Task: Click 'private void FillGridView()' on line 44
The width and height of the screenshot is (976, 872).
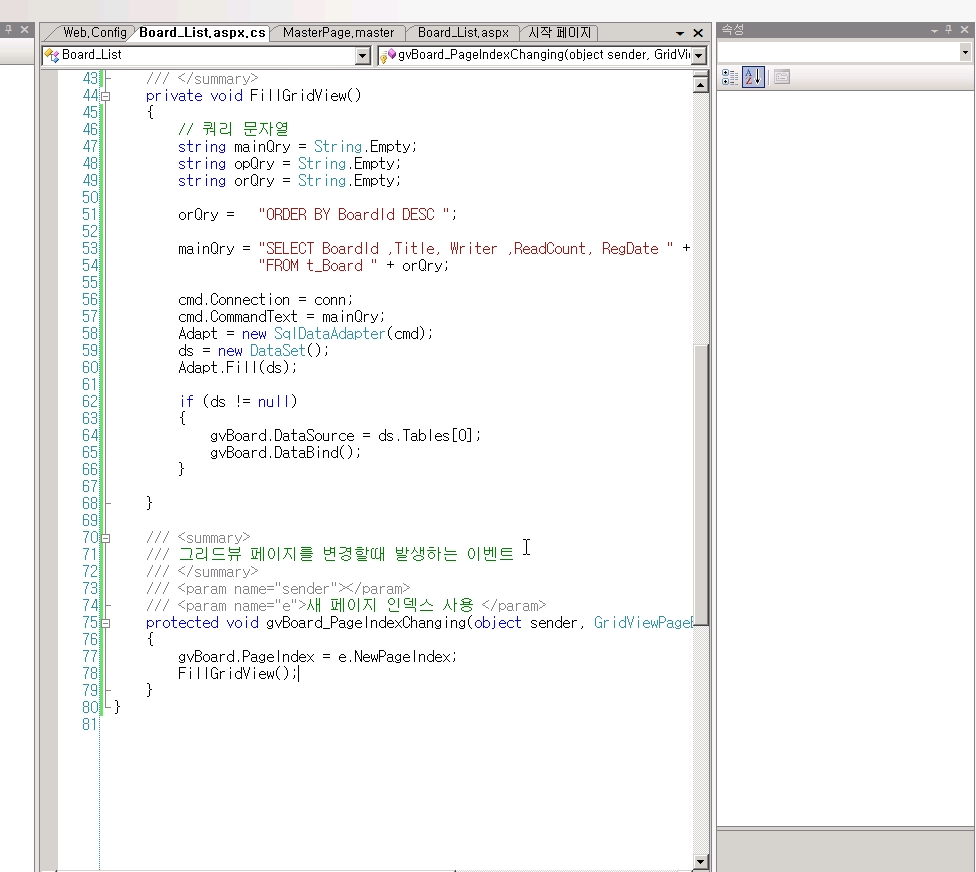Action: [253, 96]
